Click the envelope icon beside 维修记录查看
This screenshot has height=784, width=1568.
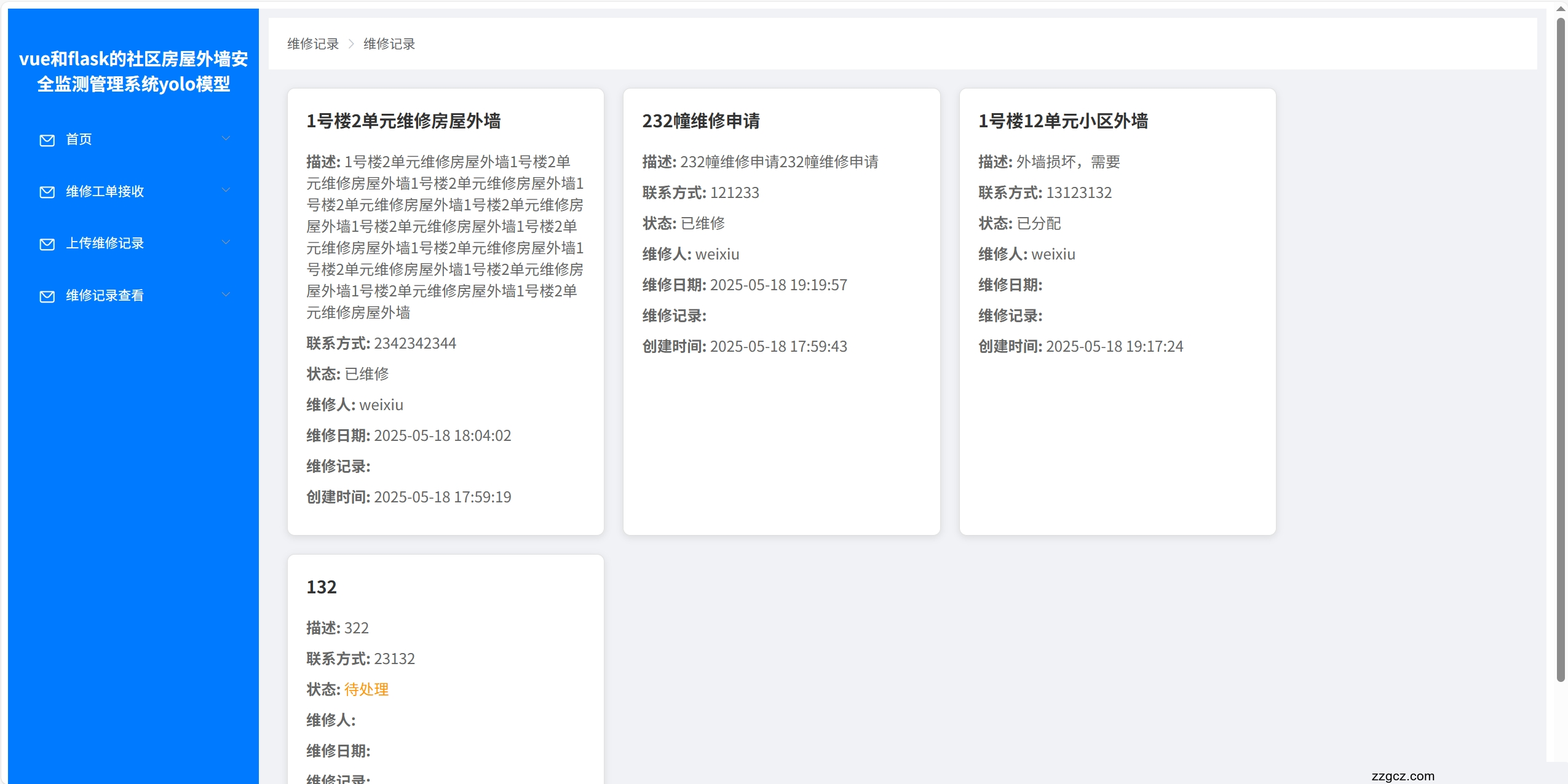tap(47, 296)
